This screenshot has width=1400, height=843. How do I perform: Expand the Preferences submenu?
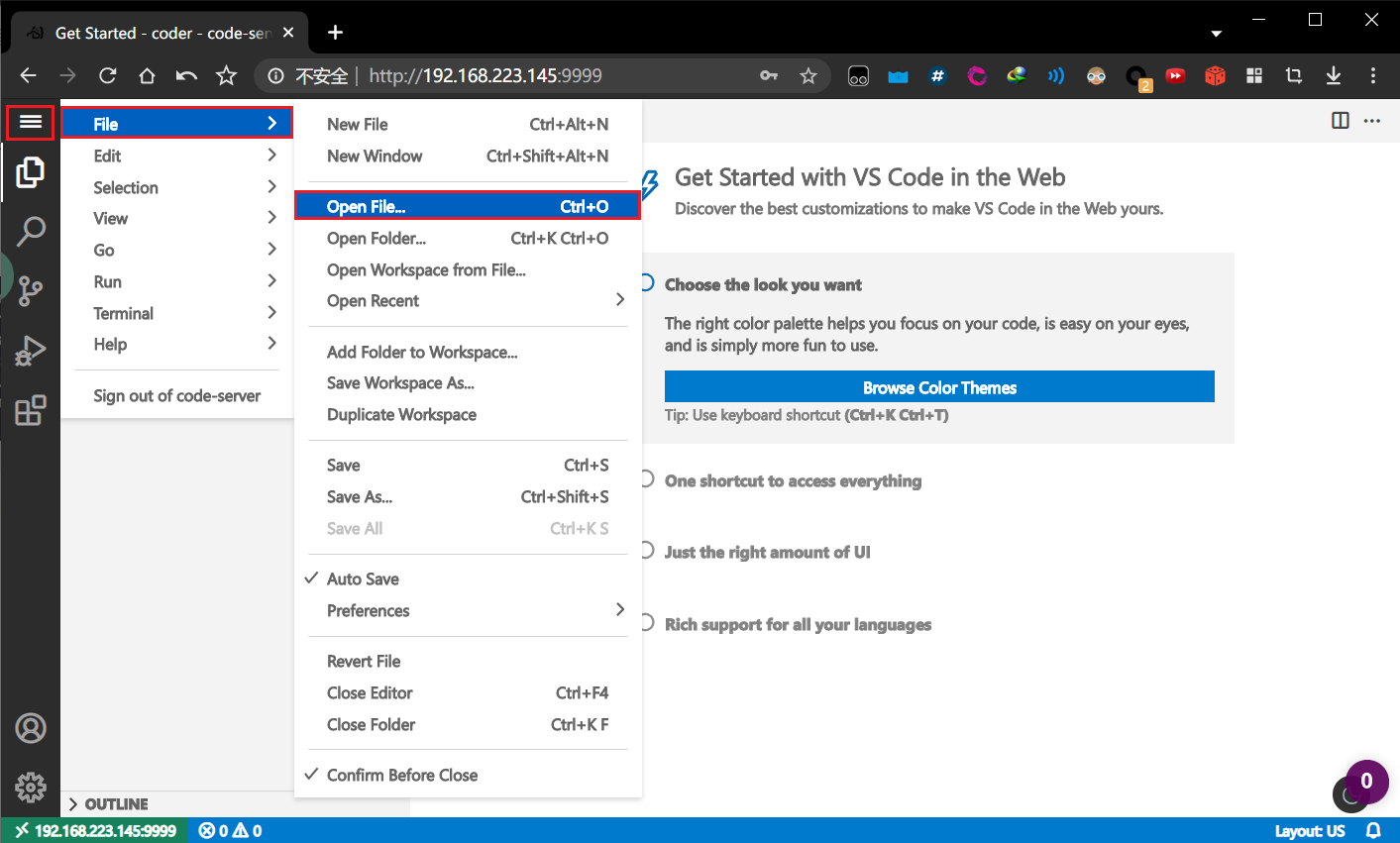[x=468, y=611]
